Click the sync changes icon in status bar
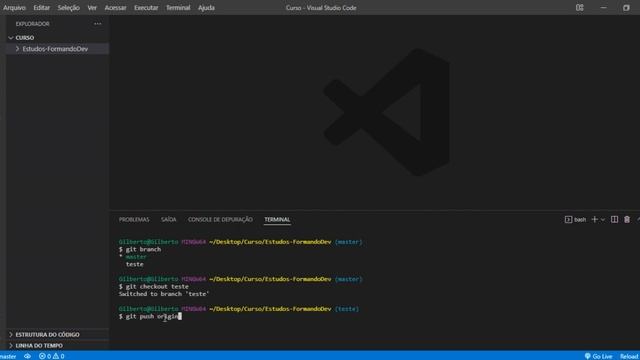Image resolution: width=640 pixels, height=360 pixels. point(27,356)
